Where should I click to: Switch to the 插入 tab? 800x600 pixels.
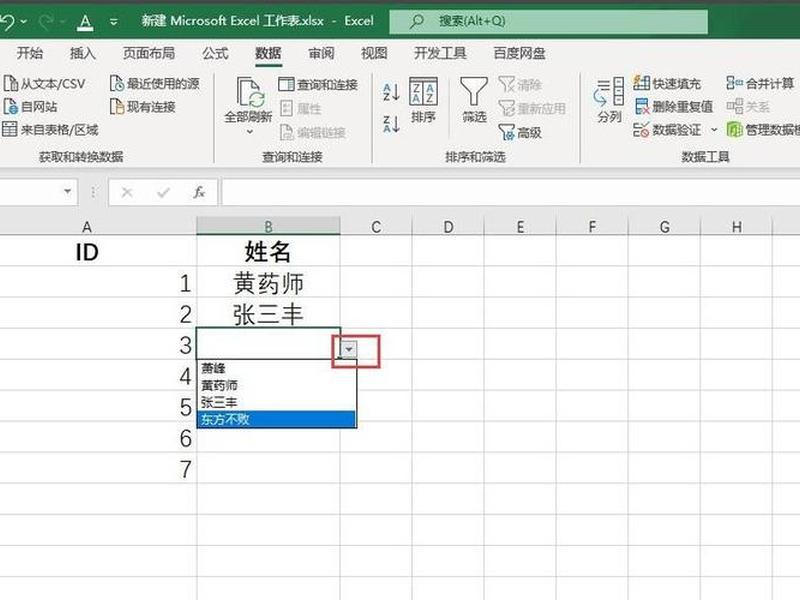click(x=83, y=53)
